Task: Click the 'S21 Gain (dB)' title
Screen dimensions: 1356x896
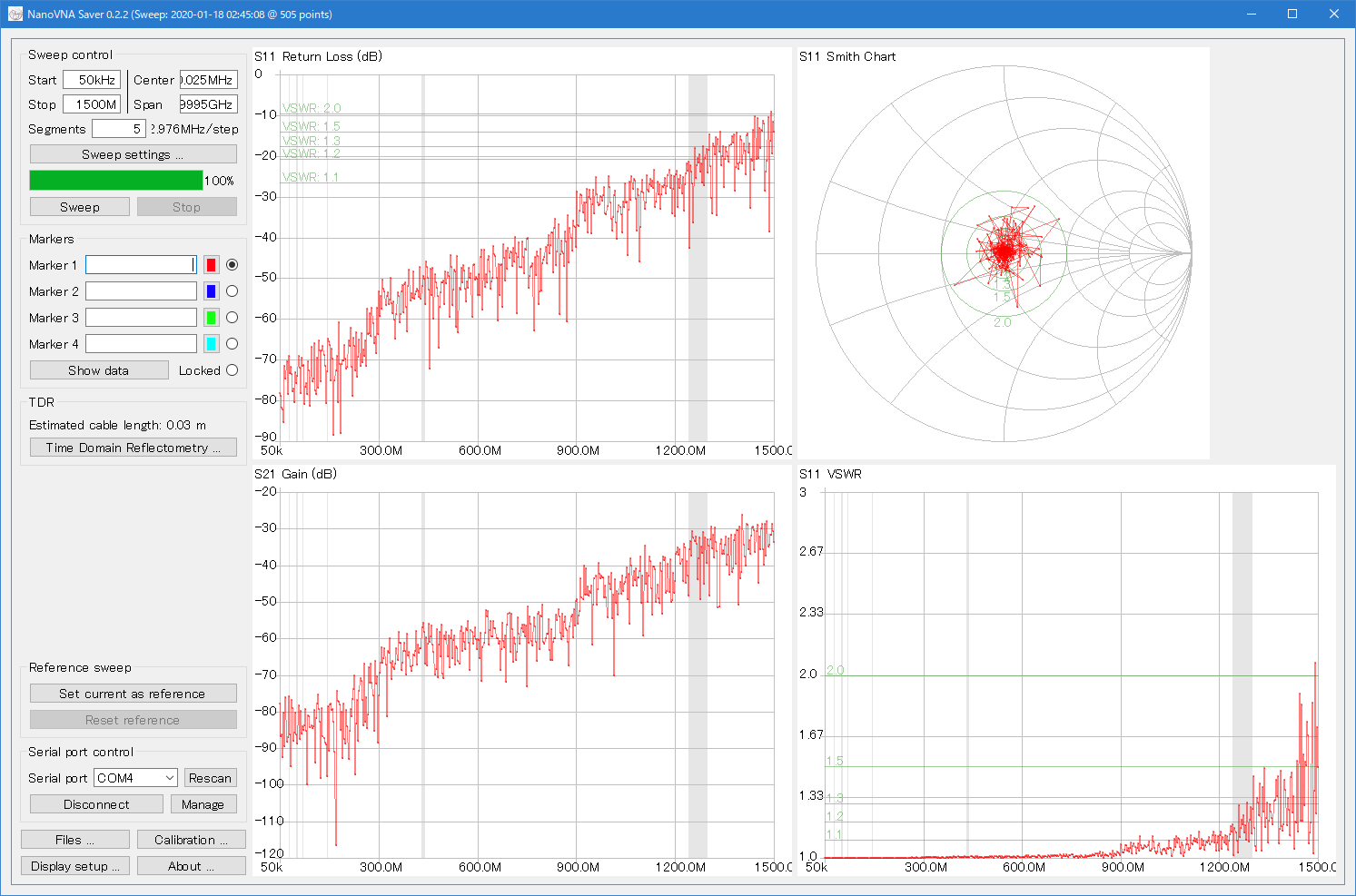Action: point(295,474)
